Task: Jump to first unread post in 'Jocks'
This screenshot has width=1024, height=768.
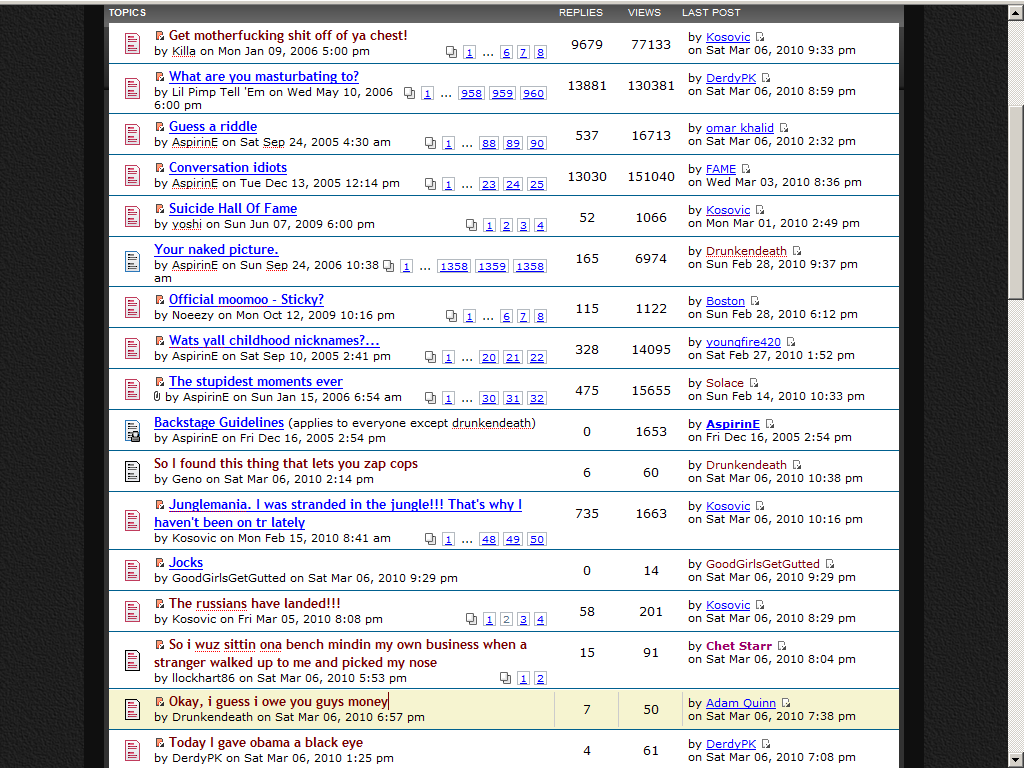Action: [159, 563]
